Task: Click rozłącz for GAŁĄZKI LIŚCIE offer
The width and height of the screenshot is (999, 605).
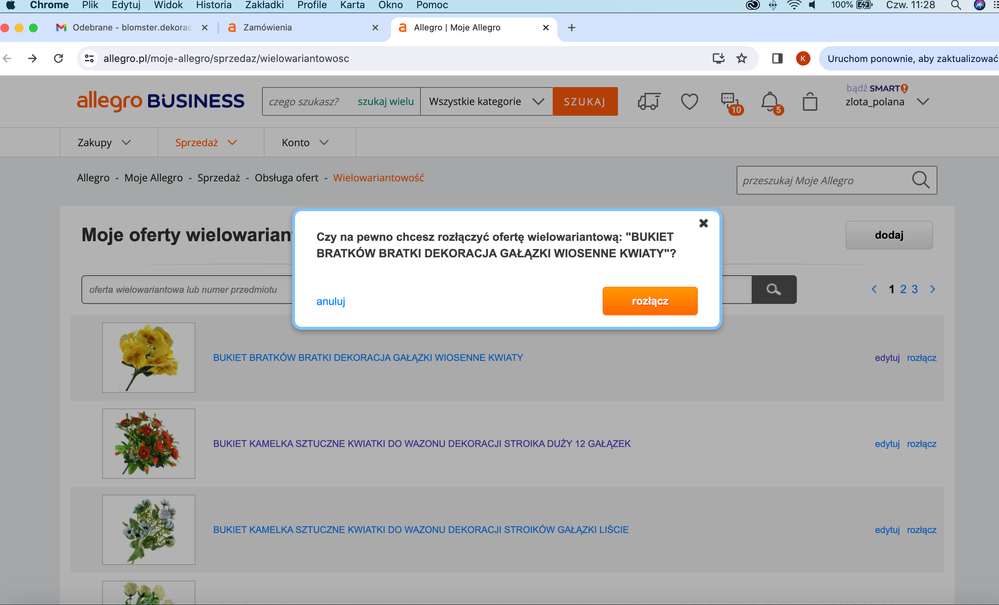Action: coord(921,530)
